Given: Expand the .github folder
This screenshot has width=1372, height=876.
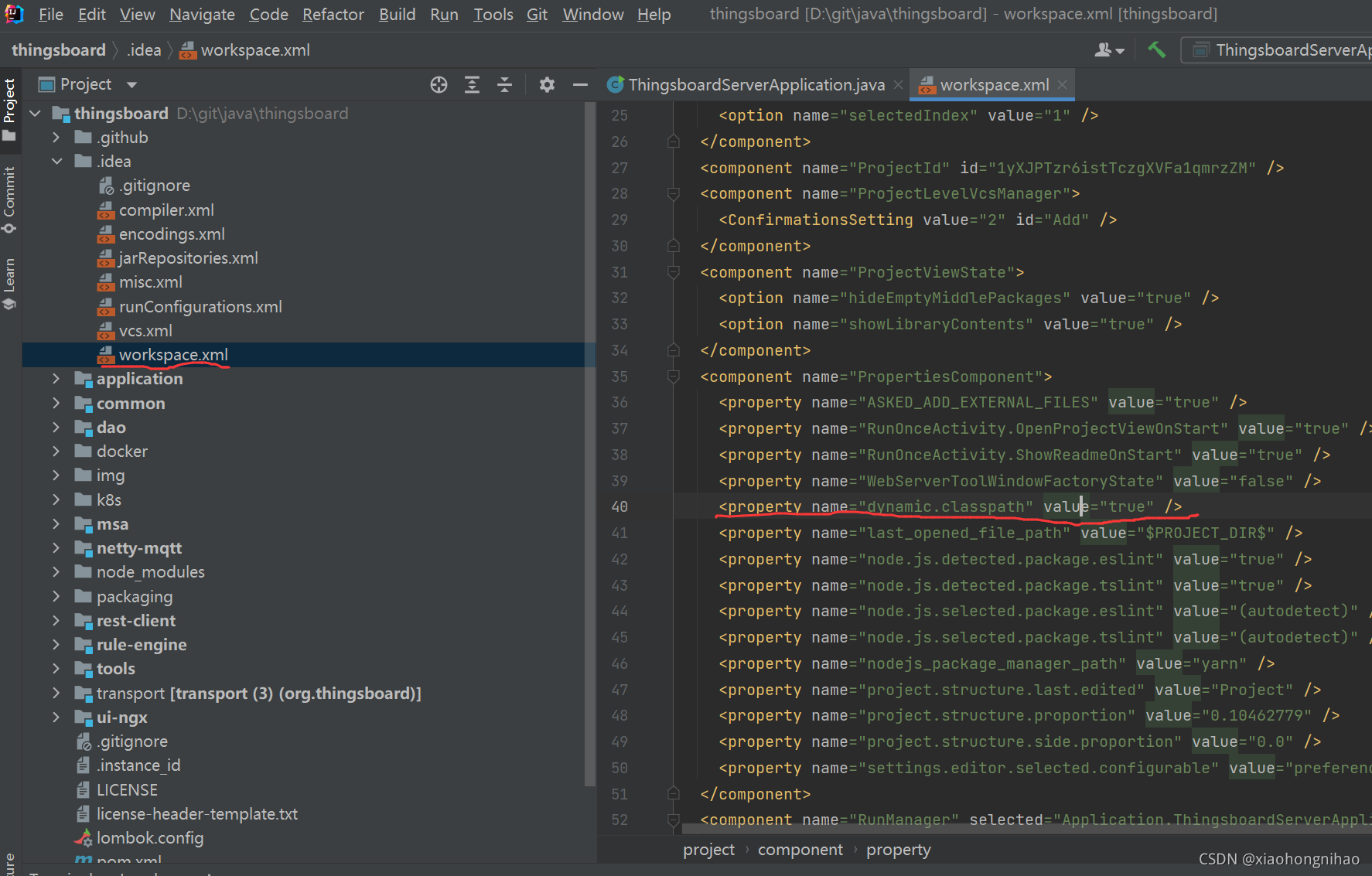Looking at the screenshot, I should coord(56,138).
